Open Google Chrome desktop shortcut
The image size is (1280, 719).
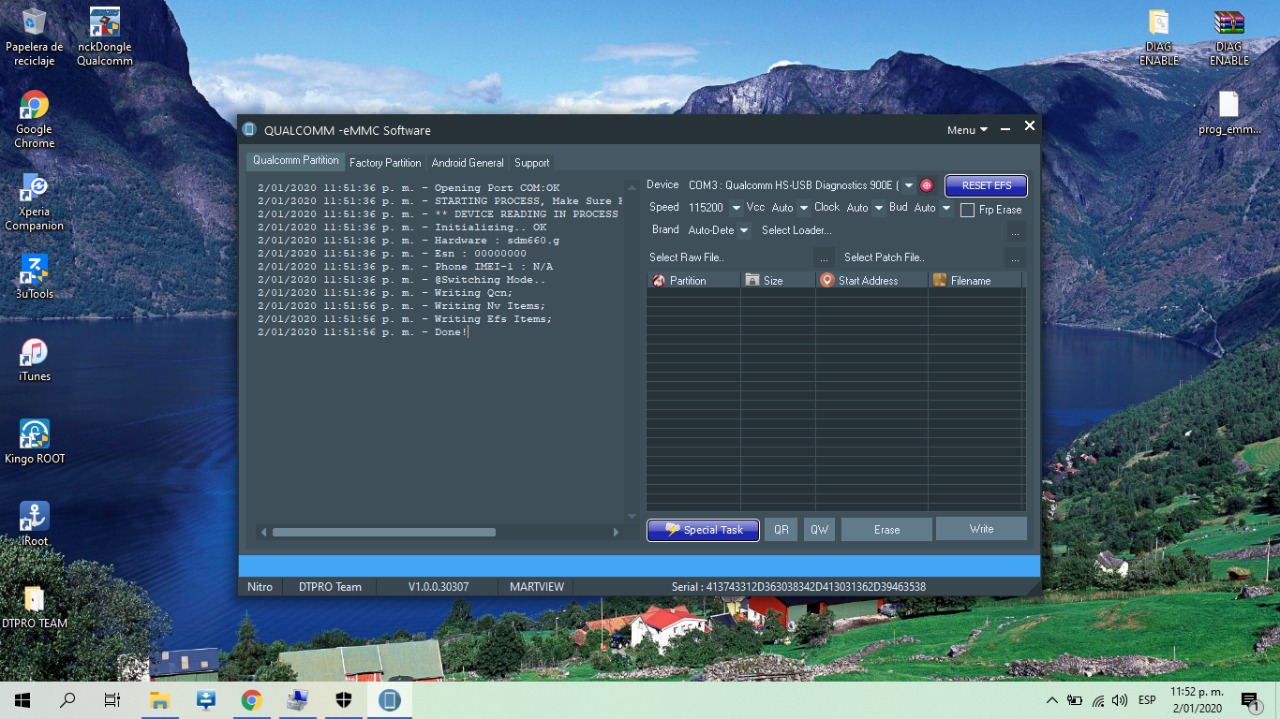[x=34, y=120]
